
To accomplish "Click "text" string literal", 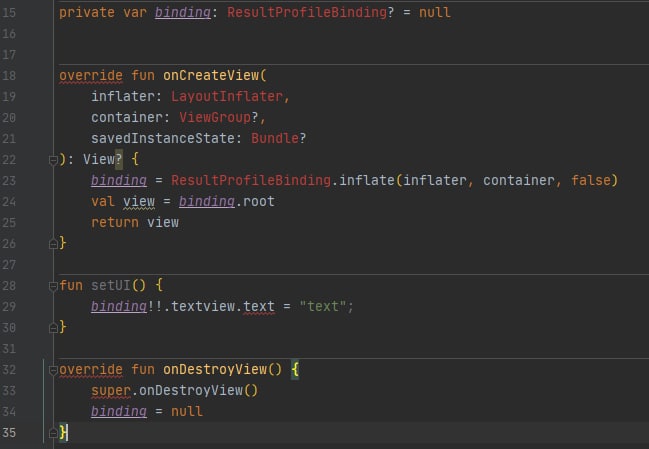I will (322, 307).
